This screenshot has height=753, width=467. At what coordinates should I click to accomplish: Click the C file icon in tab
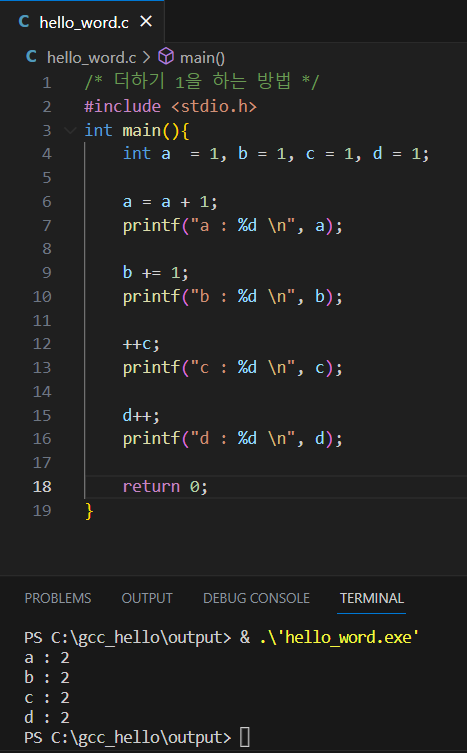[x=24, y=22]
